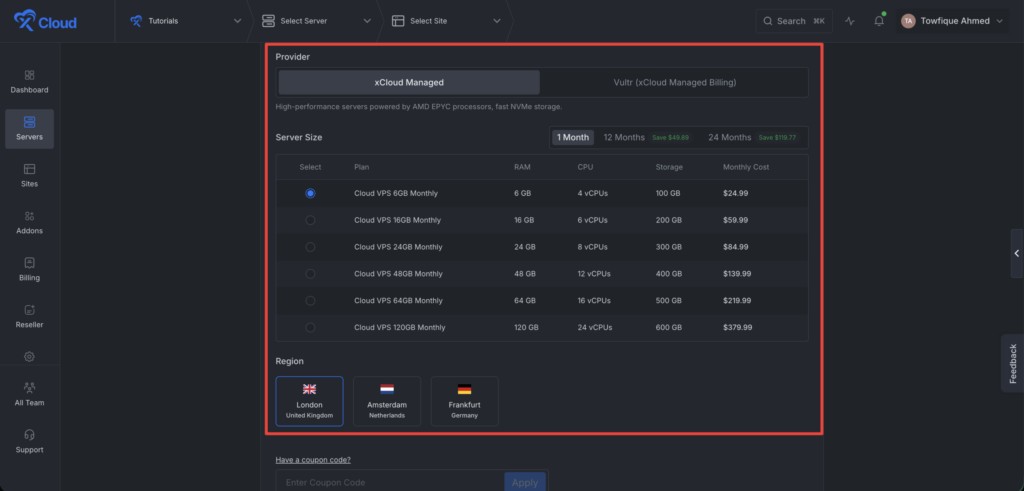Click the xCloud logo
Screen dimensions: 1024x491
coord(45,21)
